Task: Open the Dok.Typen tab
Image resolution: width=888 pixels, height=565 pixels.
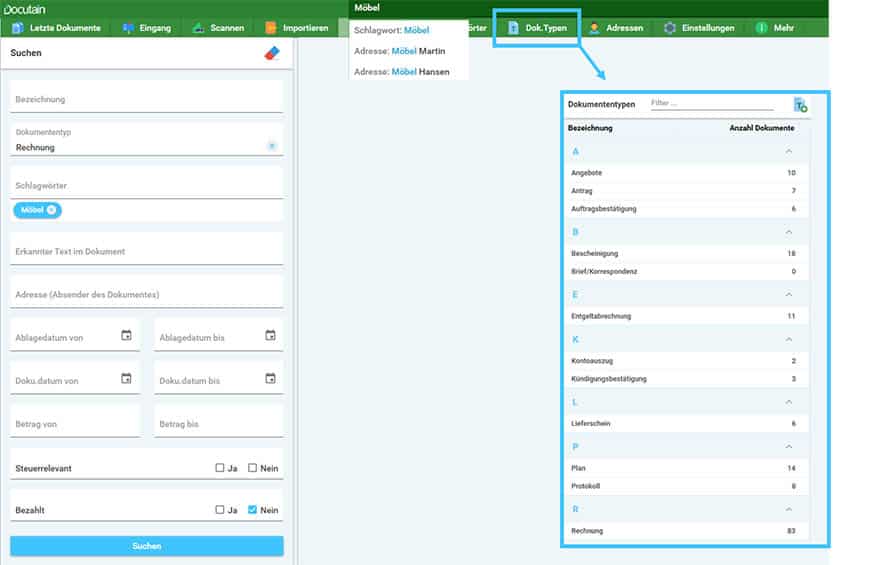Action: (x=537, y=28)
